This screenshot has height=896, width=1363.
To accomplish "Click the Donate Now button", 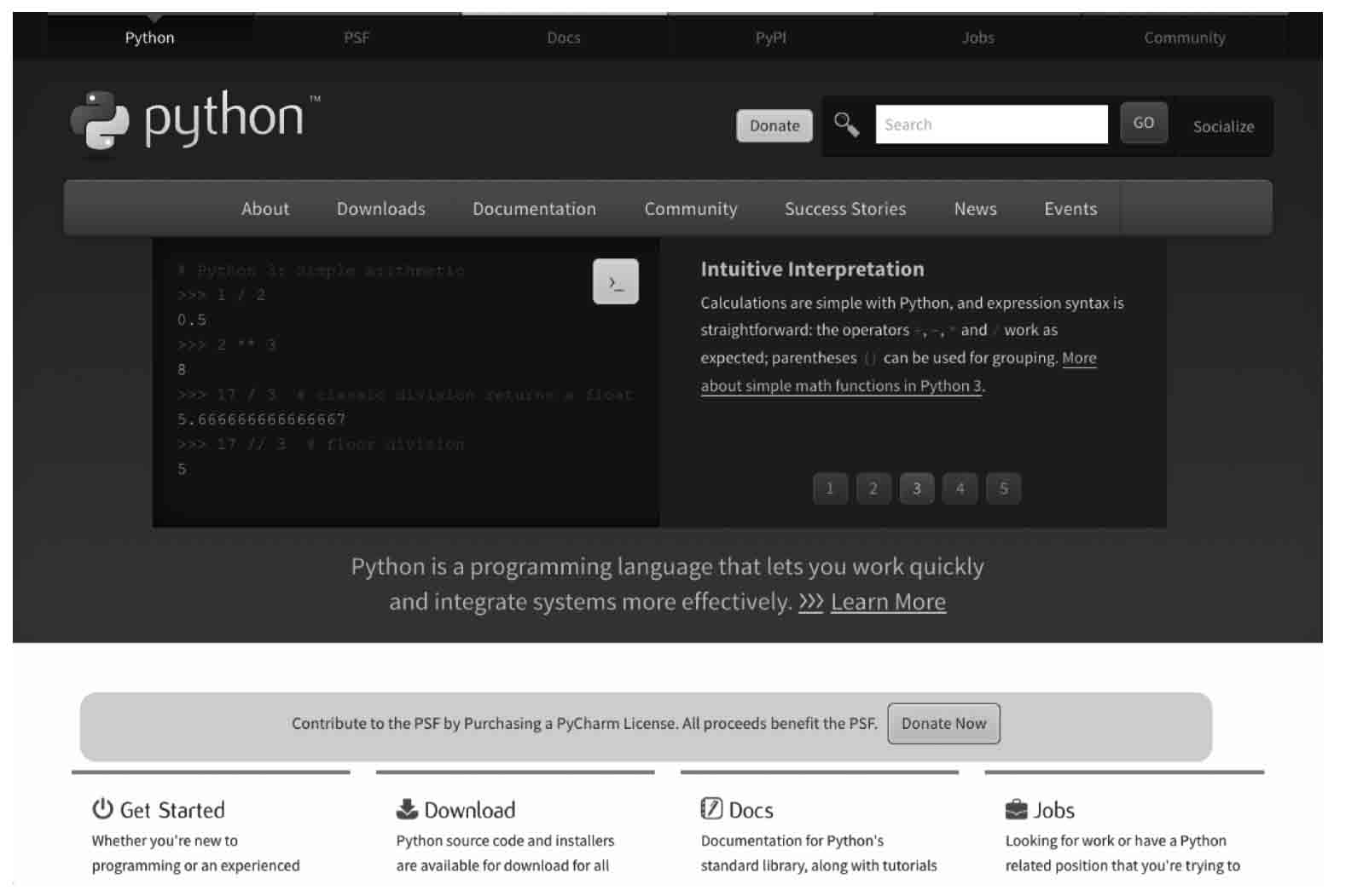I will click(943, 723).
